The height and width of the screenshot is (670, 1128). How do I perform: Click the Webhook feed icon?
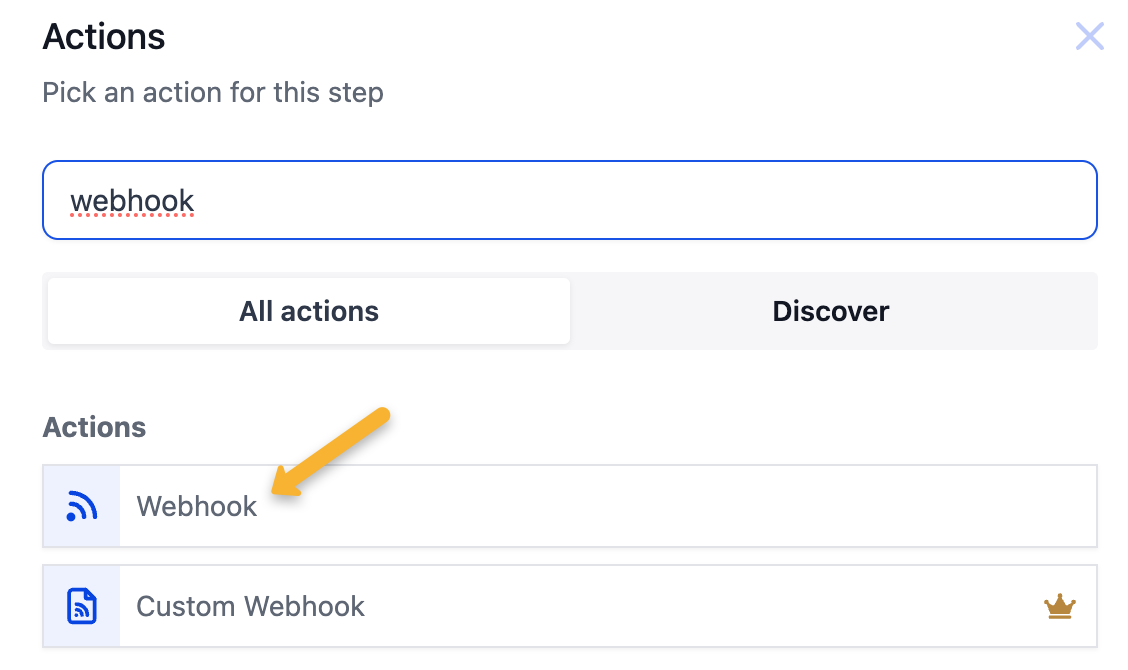tap(81, 506)
